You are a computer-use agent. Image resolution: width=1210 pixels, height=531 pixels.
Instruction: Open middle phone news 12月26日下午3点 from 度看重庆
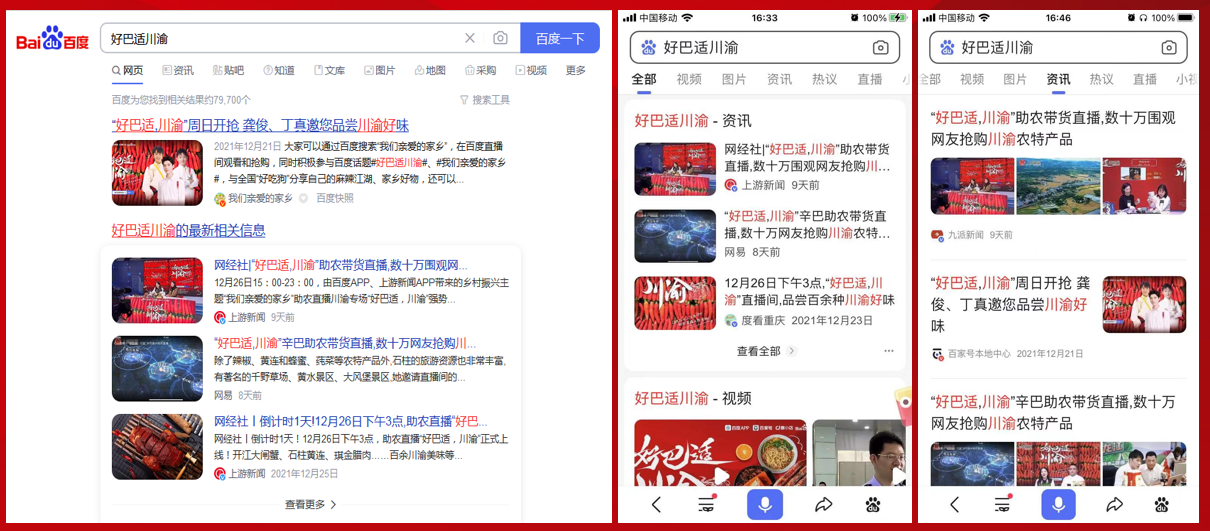point(764,302)
